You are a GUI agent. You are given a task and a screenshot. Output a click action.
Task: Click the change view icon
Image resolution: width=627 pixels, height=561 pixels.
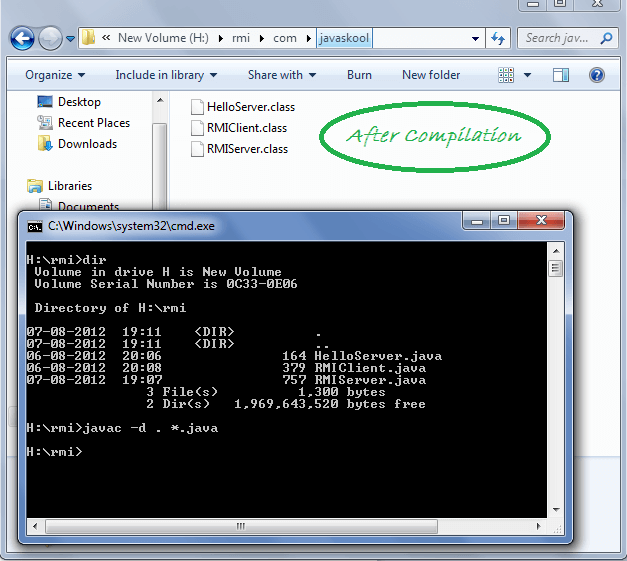506,75
